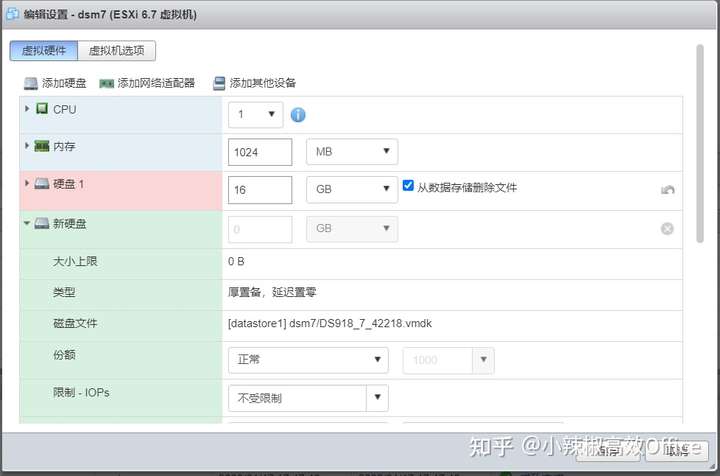Click the 添加网络适配器 toolbar button
Screen dimensions: 720x476
click(147, 83)
